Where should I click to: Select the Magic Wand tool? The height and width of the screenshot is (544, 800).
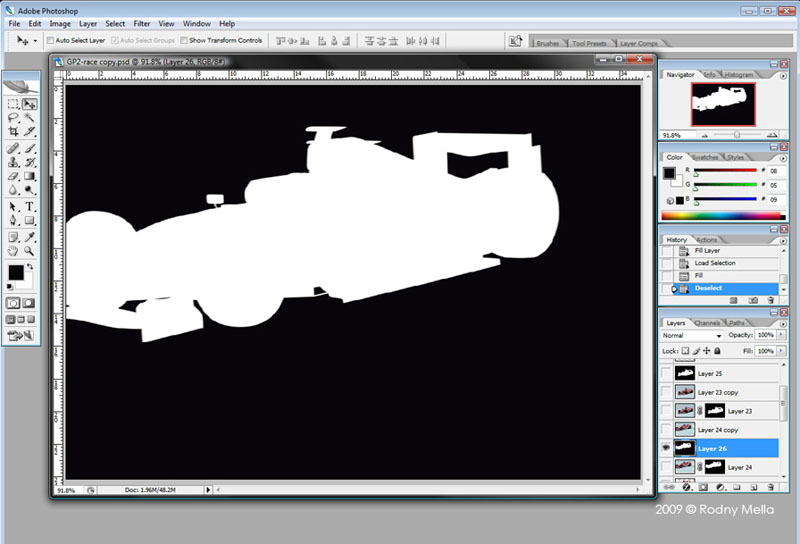click(x=31, y=117)
